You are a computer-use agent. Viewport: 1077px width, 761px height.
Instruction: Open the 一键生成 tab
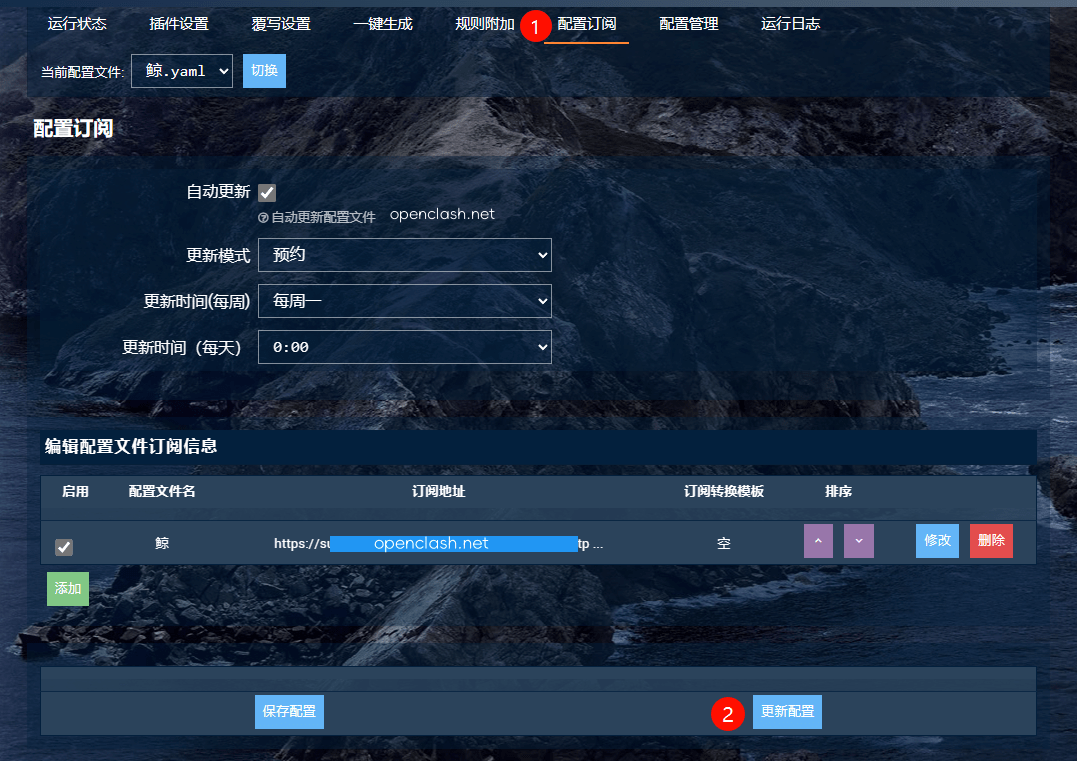(x=383, y=24)
